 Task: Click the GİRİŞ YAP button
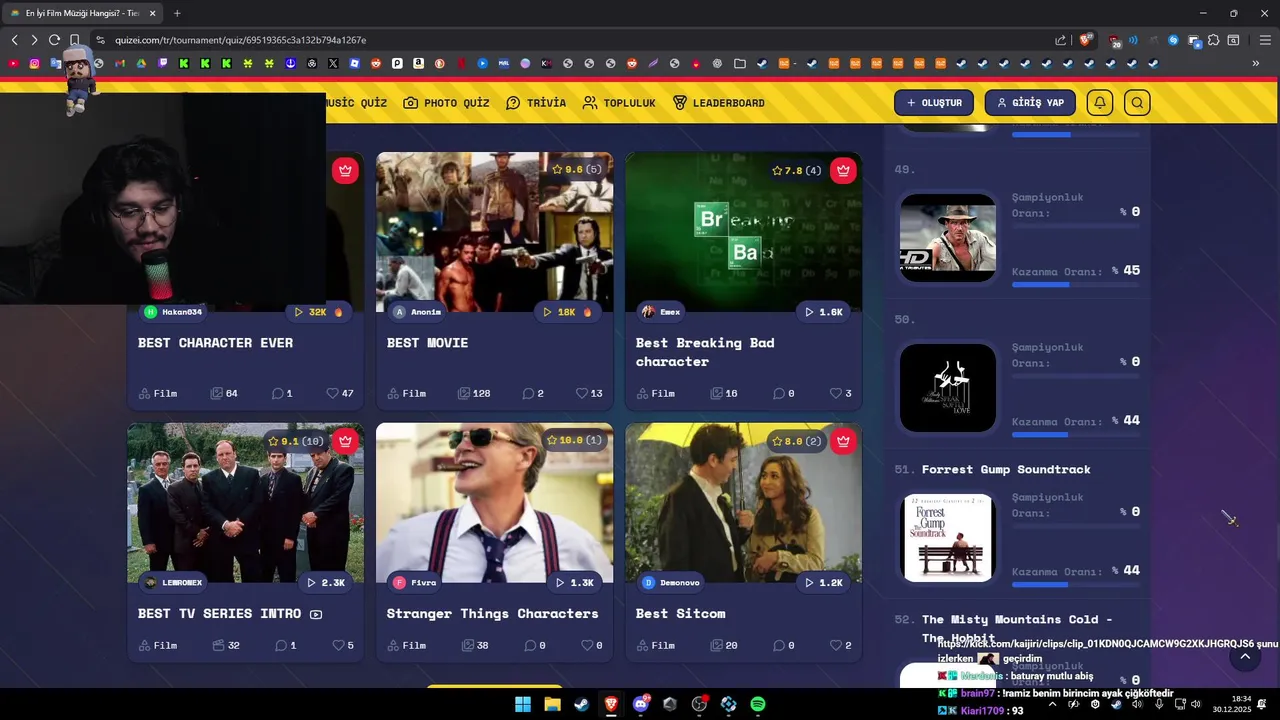click(1030, 103)
